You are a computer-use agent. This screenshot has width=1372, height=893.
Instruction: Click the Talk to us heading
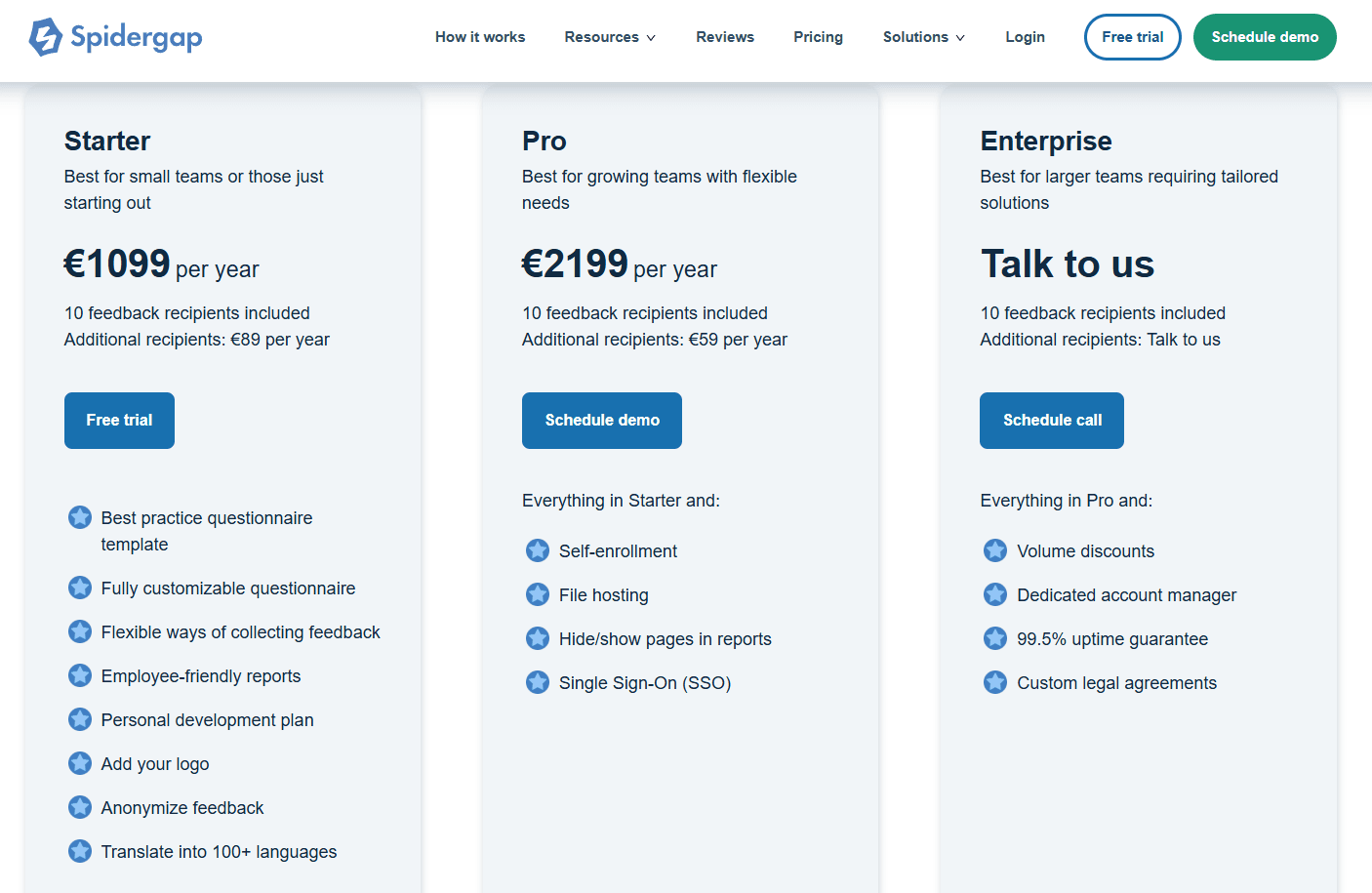click(1068, 264)
